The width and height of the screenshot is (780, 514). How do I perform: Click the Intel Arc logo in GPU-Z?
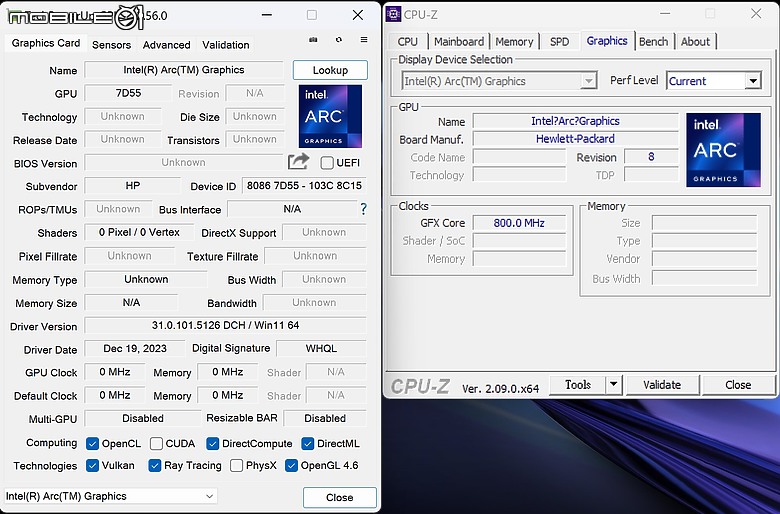[x=330, y=116]
